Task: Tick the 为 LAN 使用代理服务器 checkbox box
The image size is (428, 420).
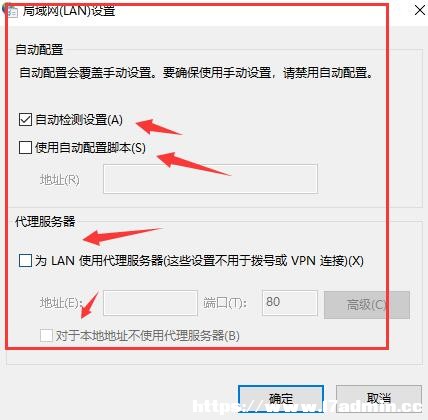Action: [x=25, y=261]
